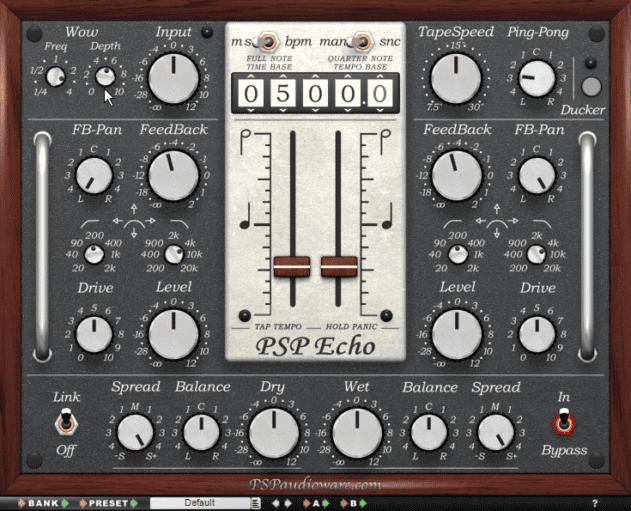631x511 pixels.
Task: Click the Wet section Balance knob
Action: pyautogui.click(x=429, y=433)
